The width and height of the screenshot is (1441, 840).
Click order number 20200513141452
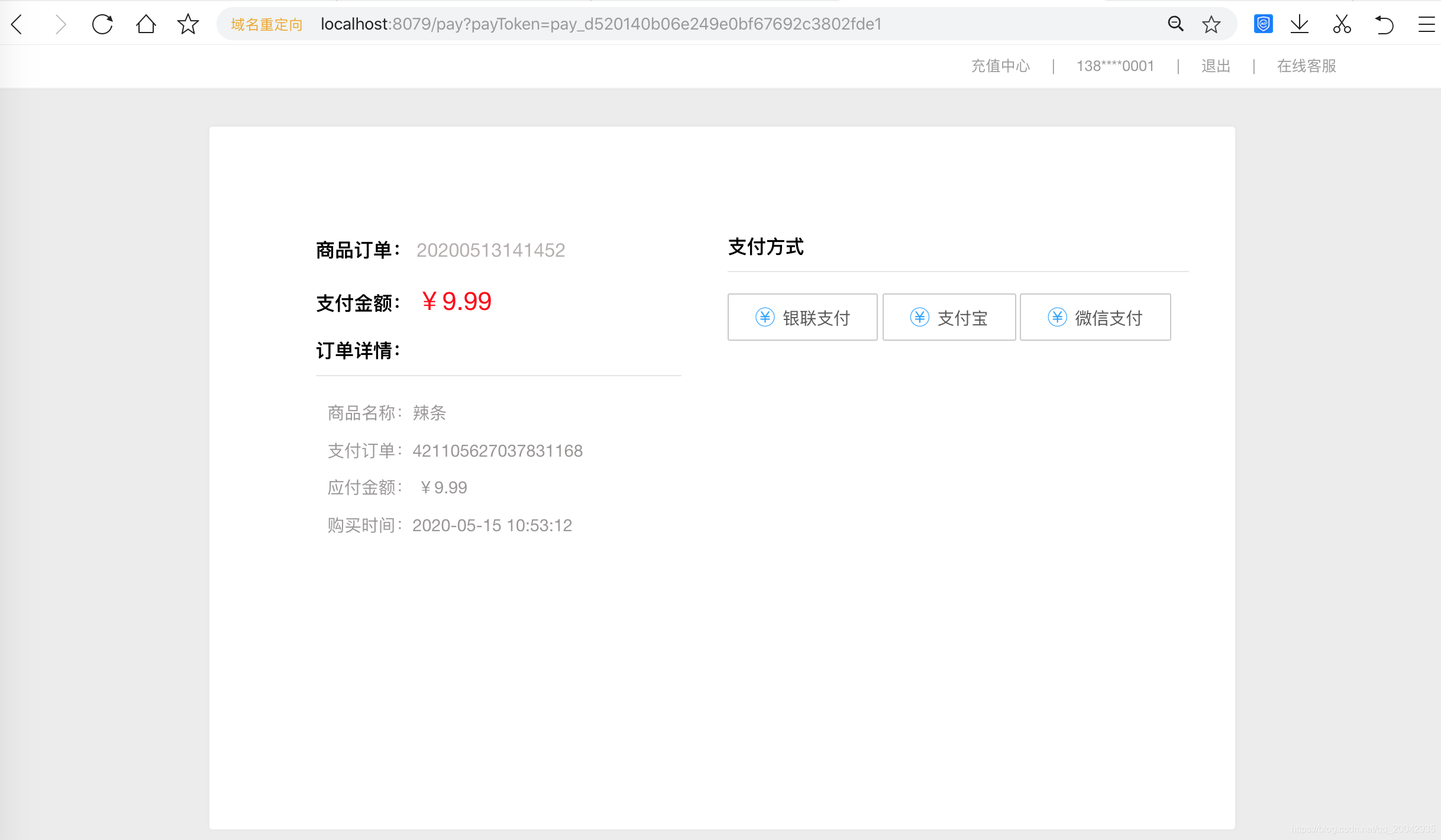[x=490, y=250]
